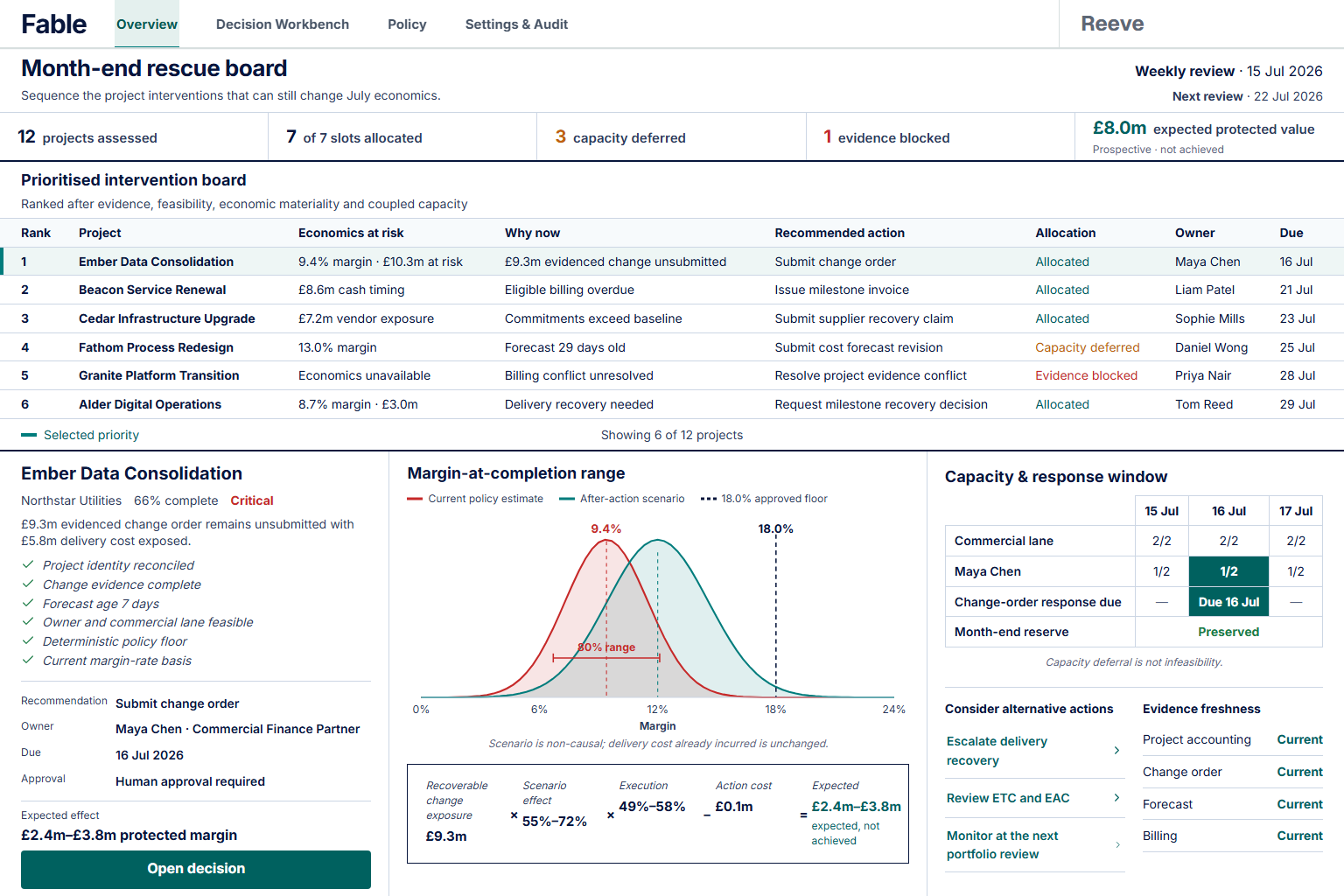
Task: Click the Reeve workspace name
Action: (x=1112, y=24)
